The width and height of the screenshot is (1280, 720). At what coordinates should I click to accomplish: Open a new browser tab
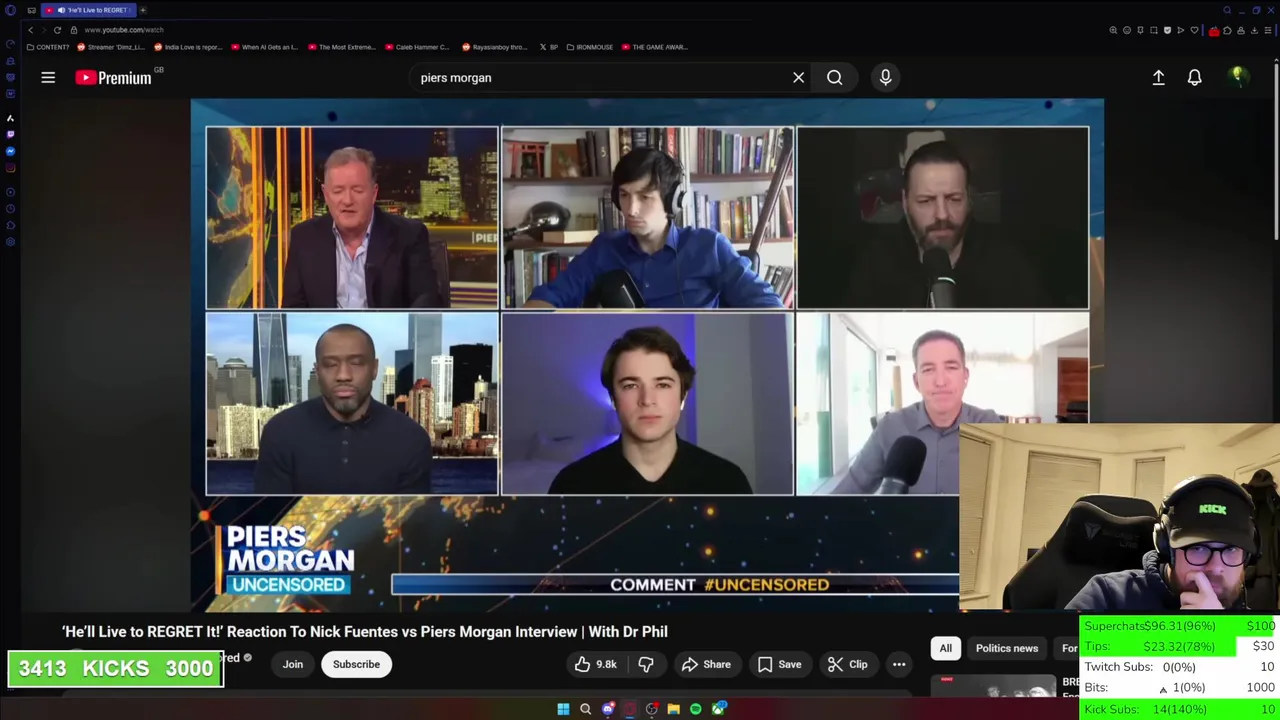coord(143,10)
